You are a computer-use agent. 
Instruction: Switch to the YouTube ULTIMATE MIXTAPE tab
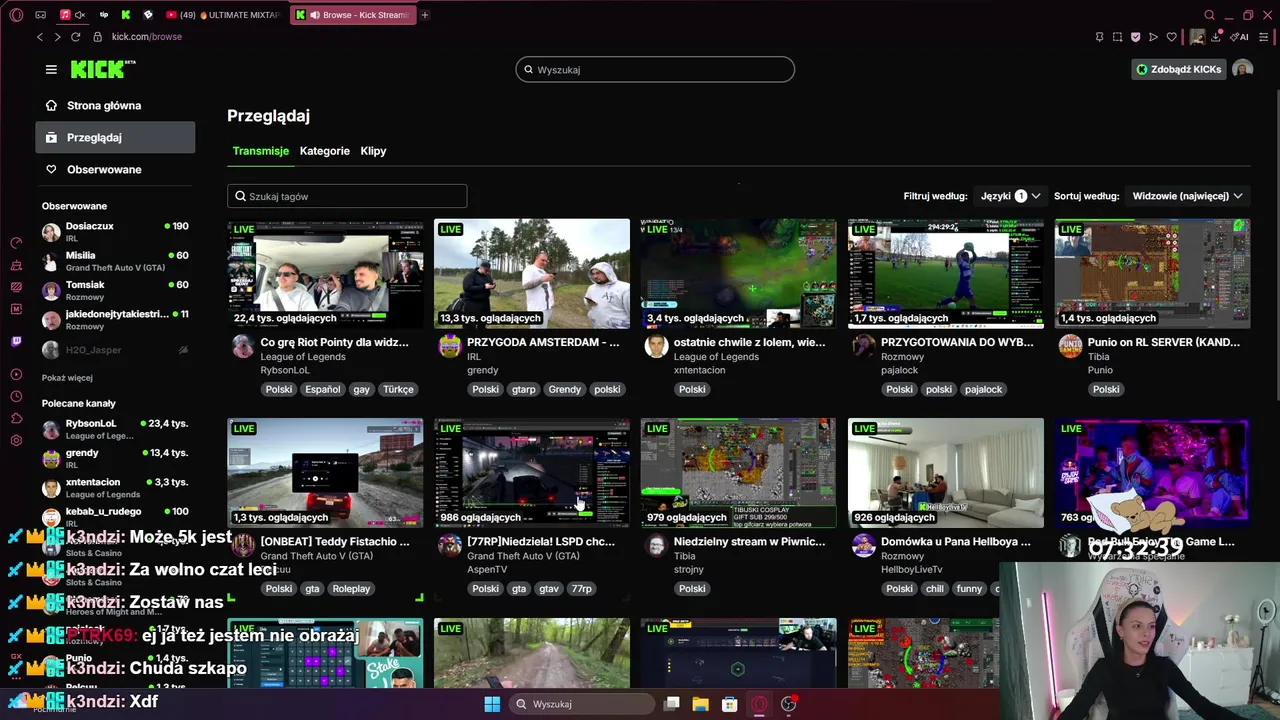click(223, 15)
